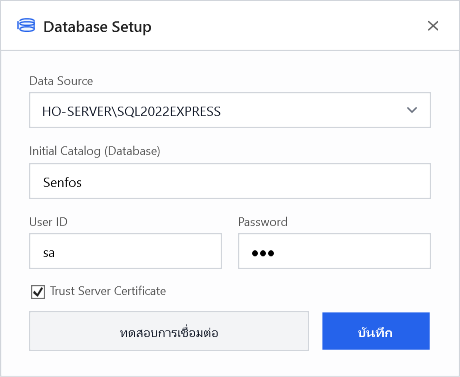Screen dimensions: 460x377
Task: Focus the Initial Catalog field containing Senfos
Action: [x=230, y=181]
